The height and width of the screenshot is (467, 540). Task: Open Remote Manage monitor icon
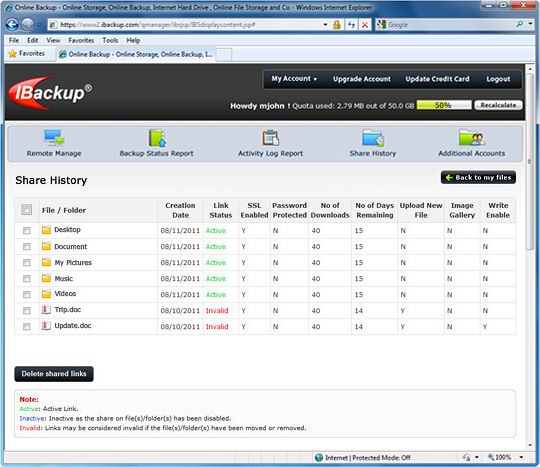tap(54, 137)
